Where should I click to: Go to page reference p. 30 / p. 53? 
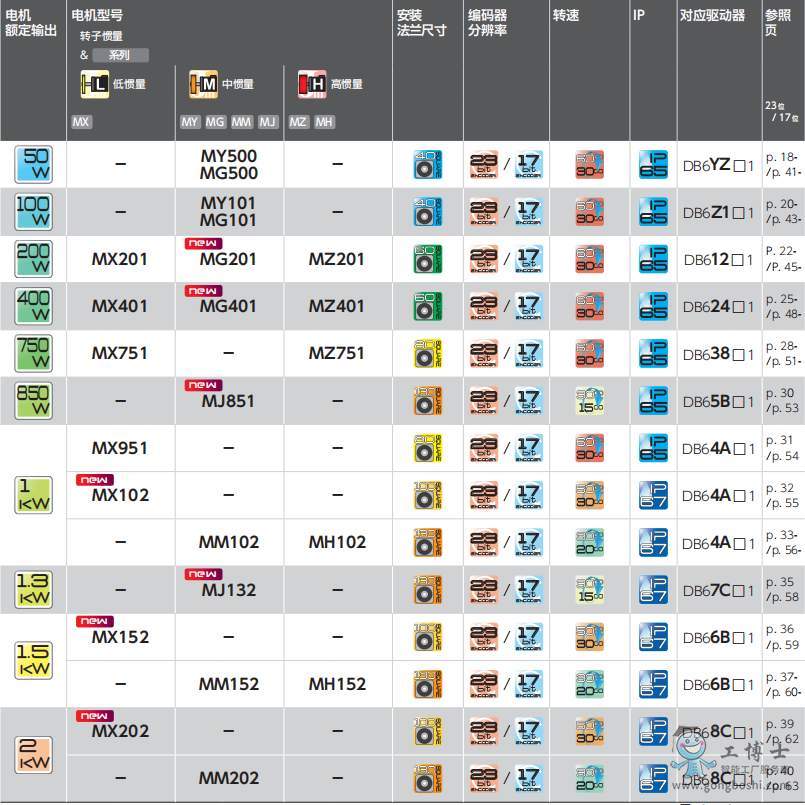(x=782, y=400)
